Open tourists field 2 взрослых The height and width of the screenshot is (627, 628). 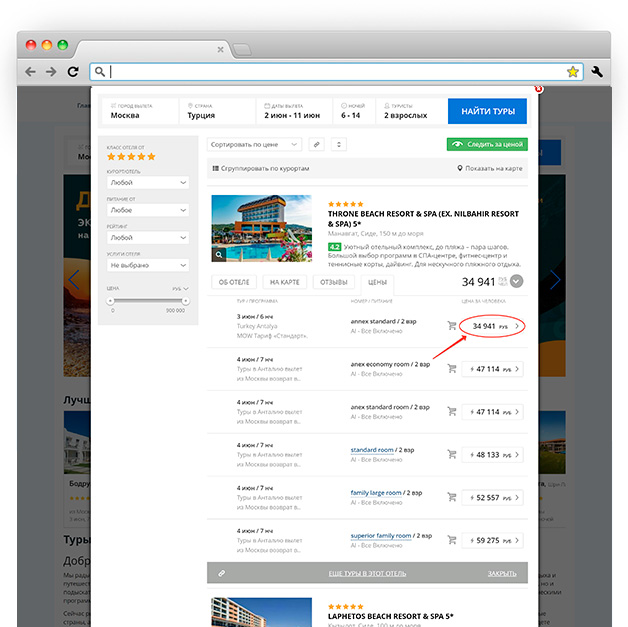pos(411,111)
